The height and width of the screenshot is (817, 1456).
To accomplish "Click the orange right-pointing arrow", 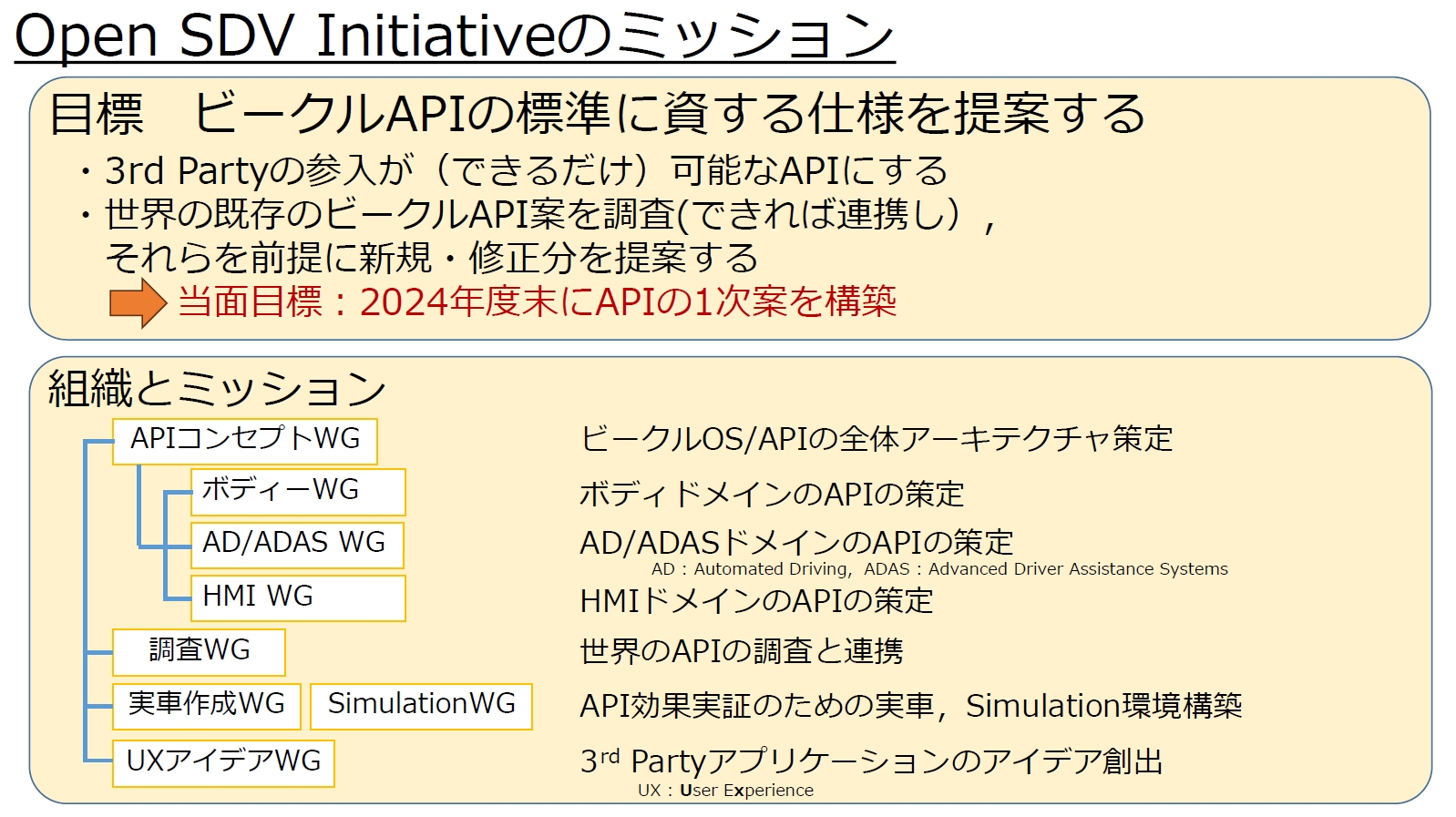I will click(138, 302).
